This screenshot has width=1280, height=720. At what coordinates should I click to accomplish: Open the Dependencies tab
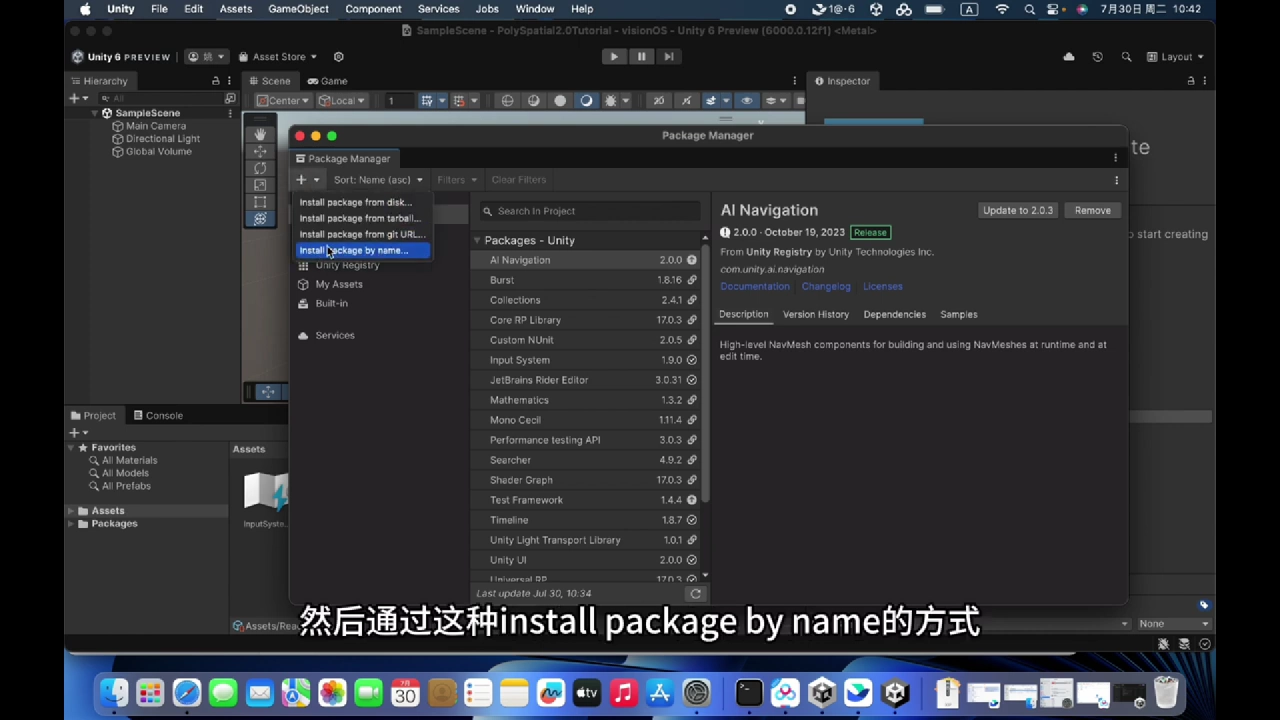coord(894,314)
